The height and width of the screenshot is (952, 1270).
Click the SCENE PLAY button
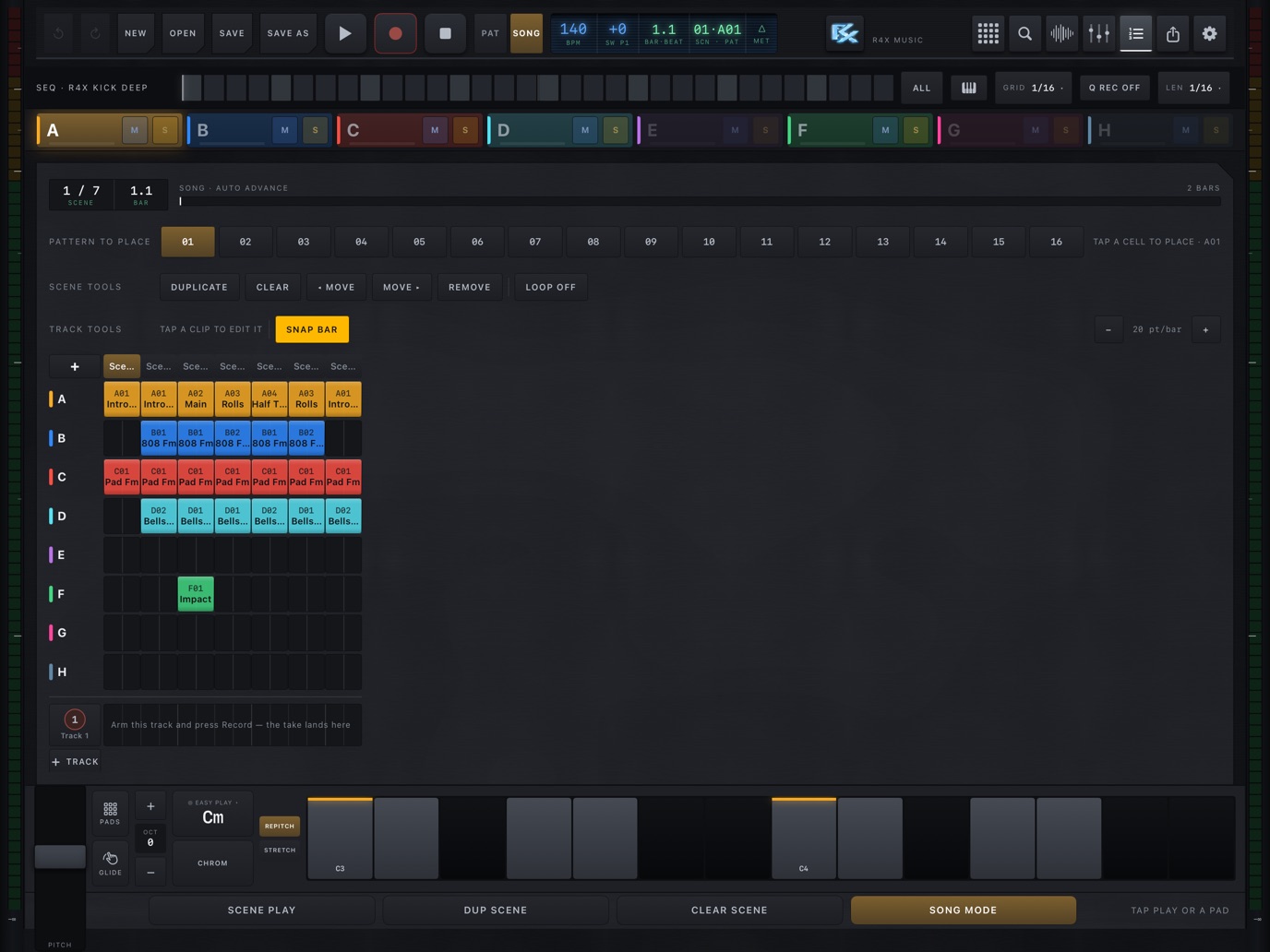[262, 910]
